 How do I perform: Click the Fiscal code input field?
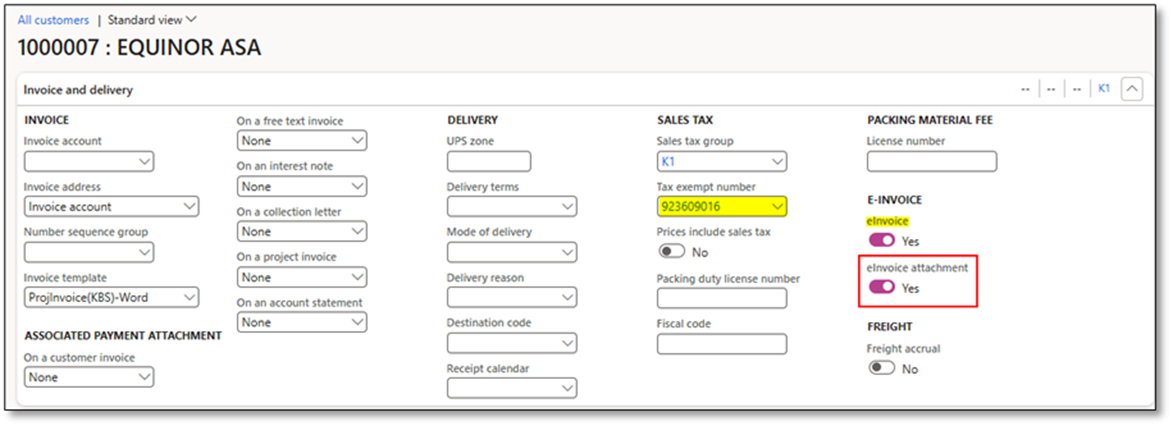(721, 343)
